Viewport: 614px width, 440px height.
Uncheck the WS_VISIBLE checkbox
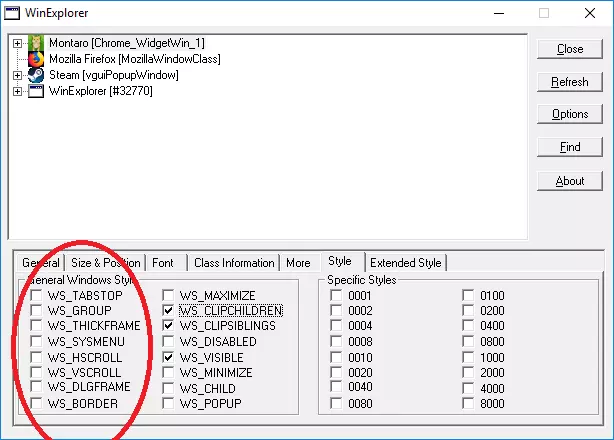168,357
